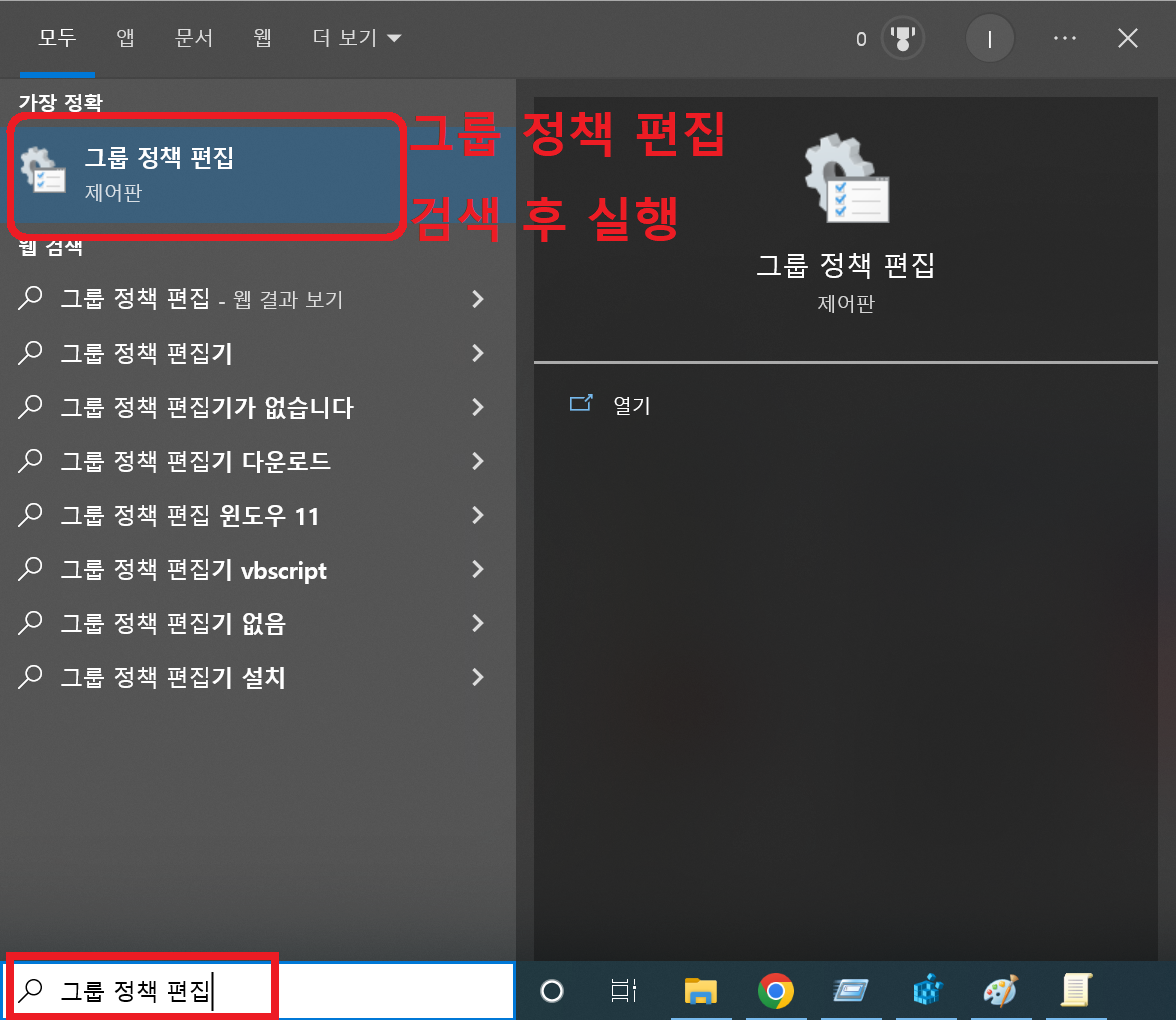Switch to the 문서 tab
Image resolution: width=1176 pixels, height=1020 pixels.
[x=194, y=38]
